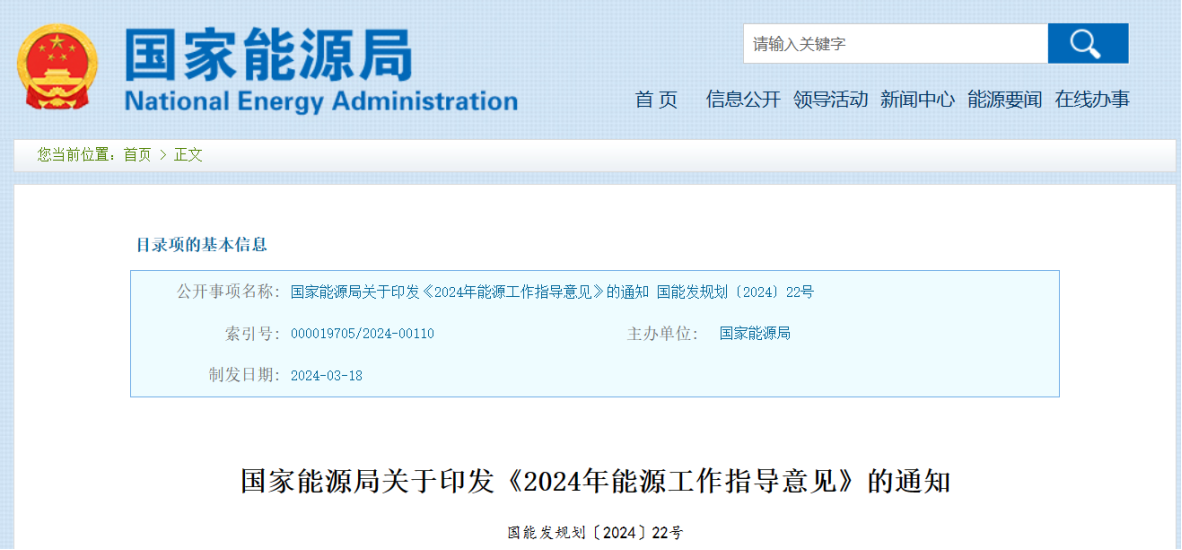1182x550 pixels.
Task: Click the 正文 breadcrumb item
Action: coord(188,155)
